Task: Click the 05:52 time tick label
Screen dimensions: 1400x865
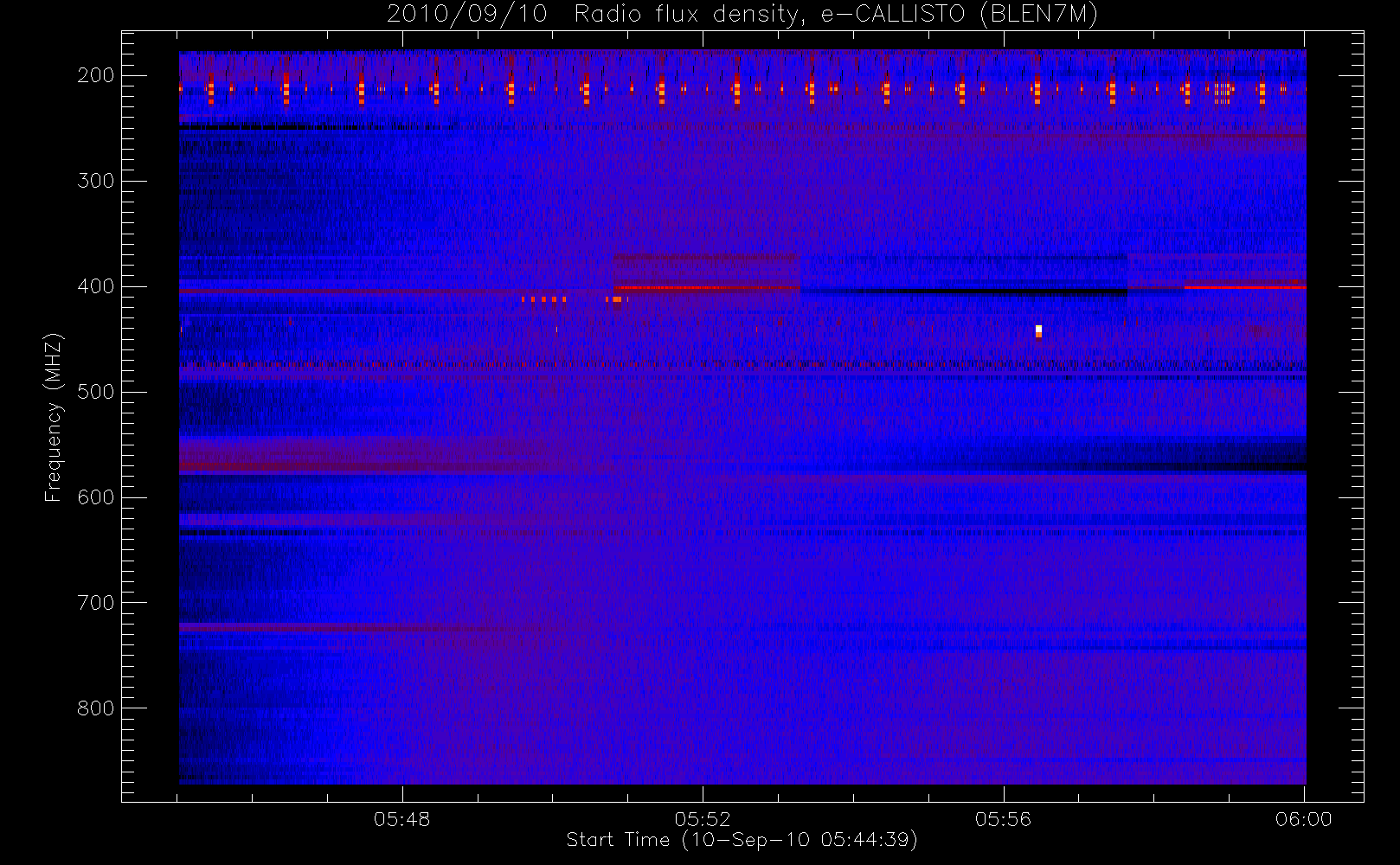Action: [x=703, y=819]
